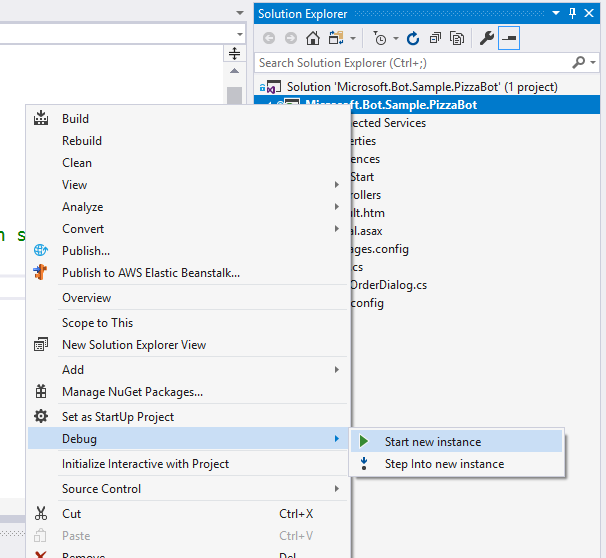Image resolution: width=606 pixels, height=558 pixels.
Task: Click the globe Publish icon
Action: (x=41, y=250)
